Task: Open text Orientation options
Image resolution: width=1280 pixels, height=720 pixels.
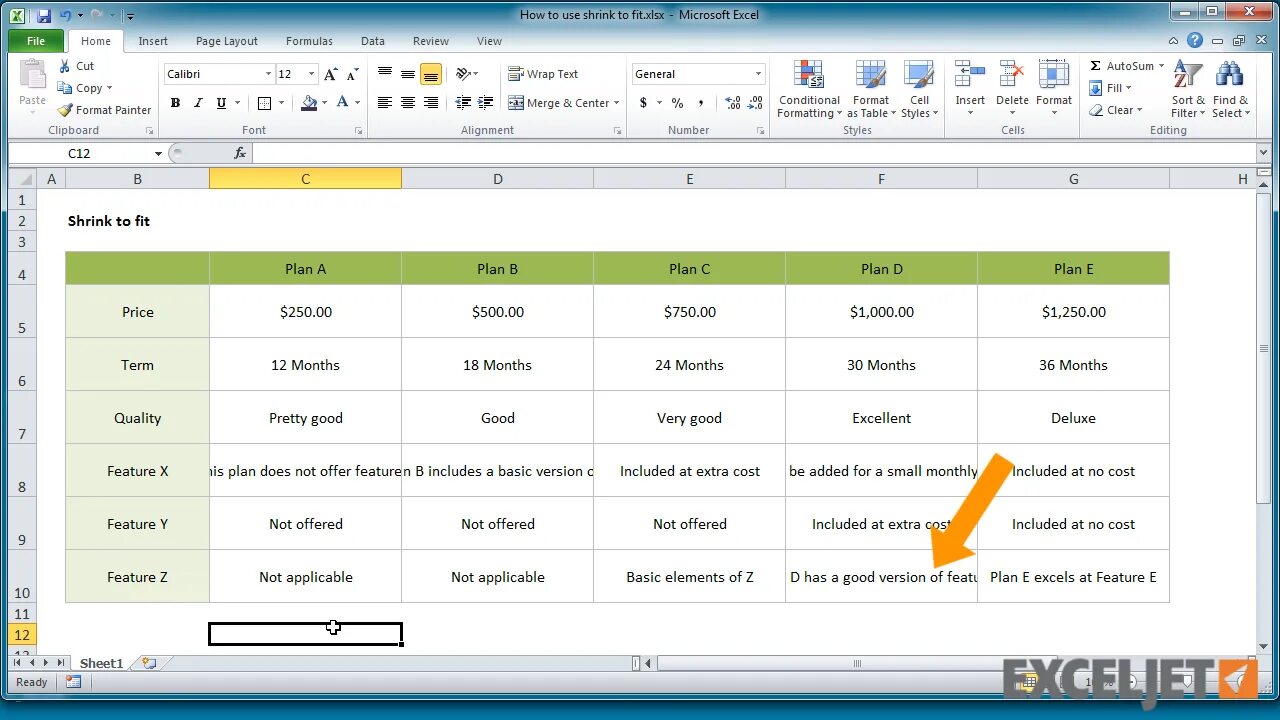Action: pyautogui.click(x=465, y=74)
